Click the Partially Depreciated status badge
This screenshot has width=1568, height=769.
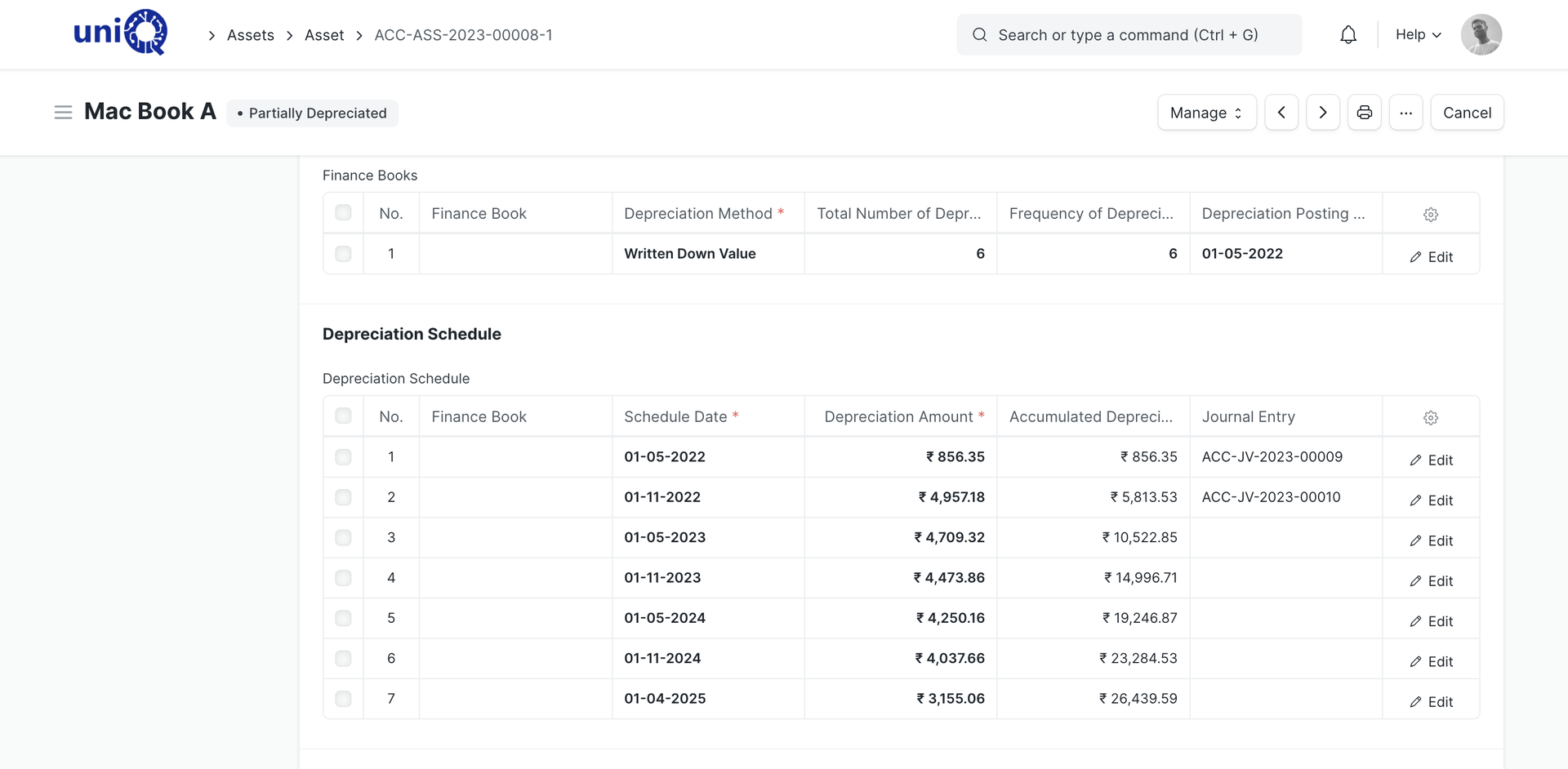click(312, 113)
